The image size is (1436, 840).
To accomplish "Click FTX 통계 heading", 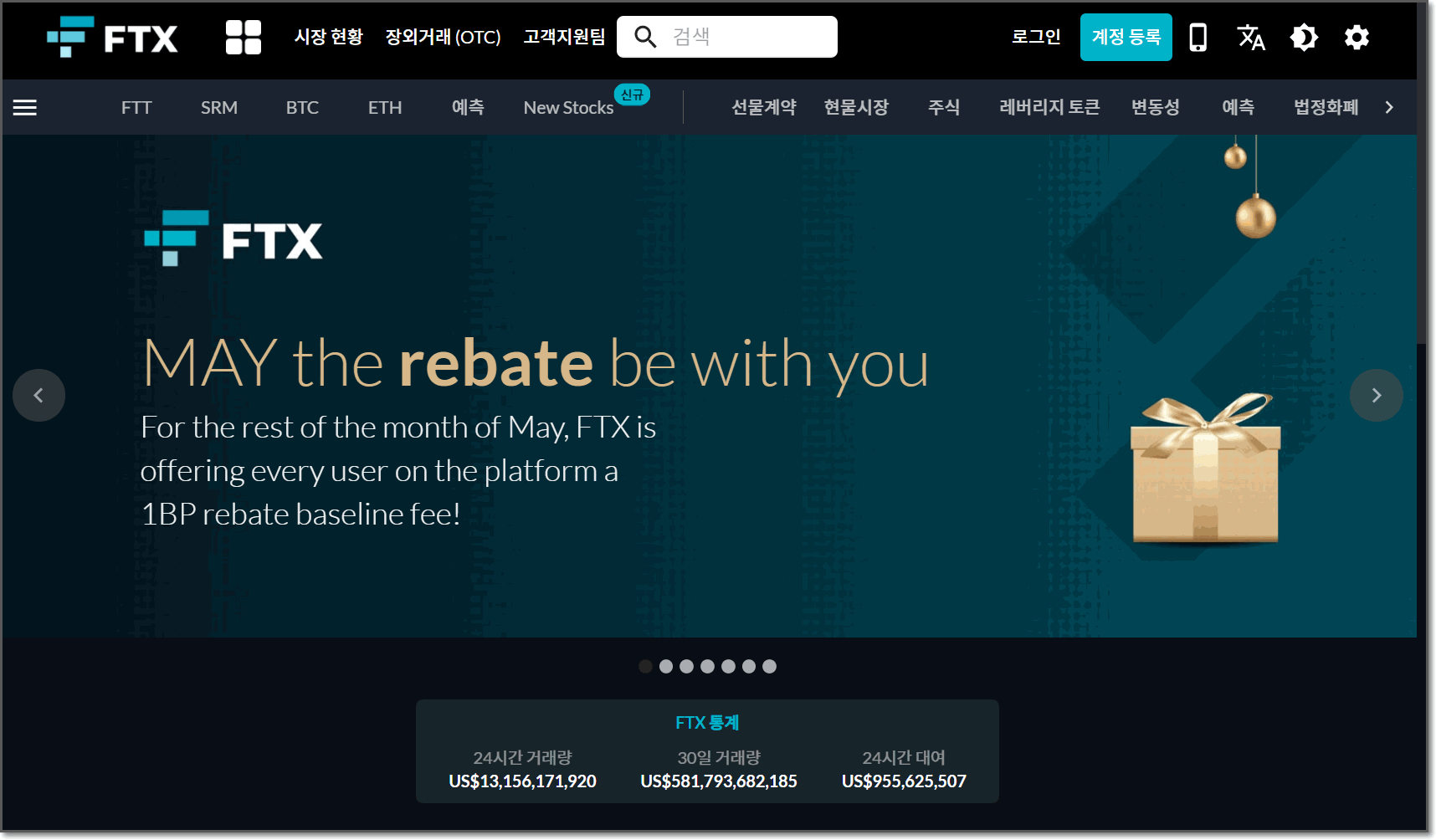I will coord(707,723).
